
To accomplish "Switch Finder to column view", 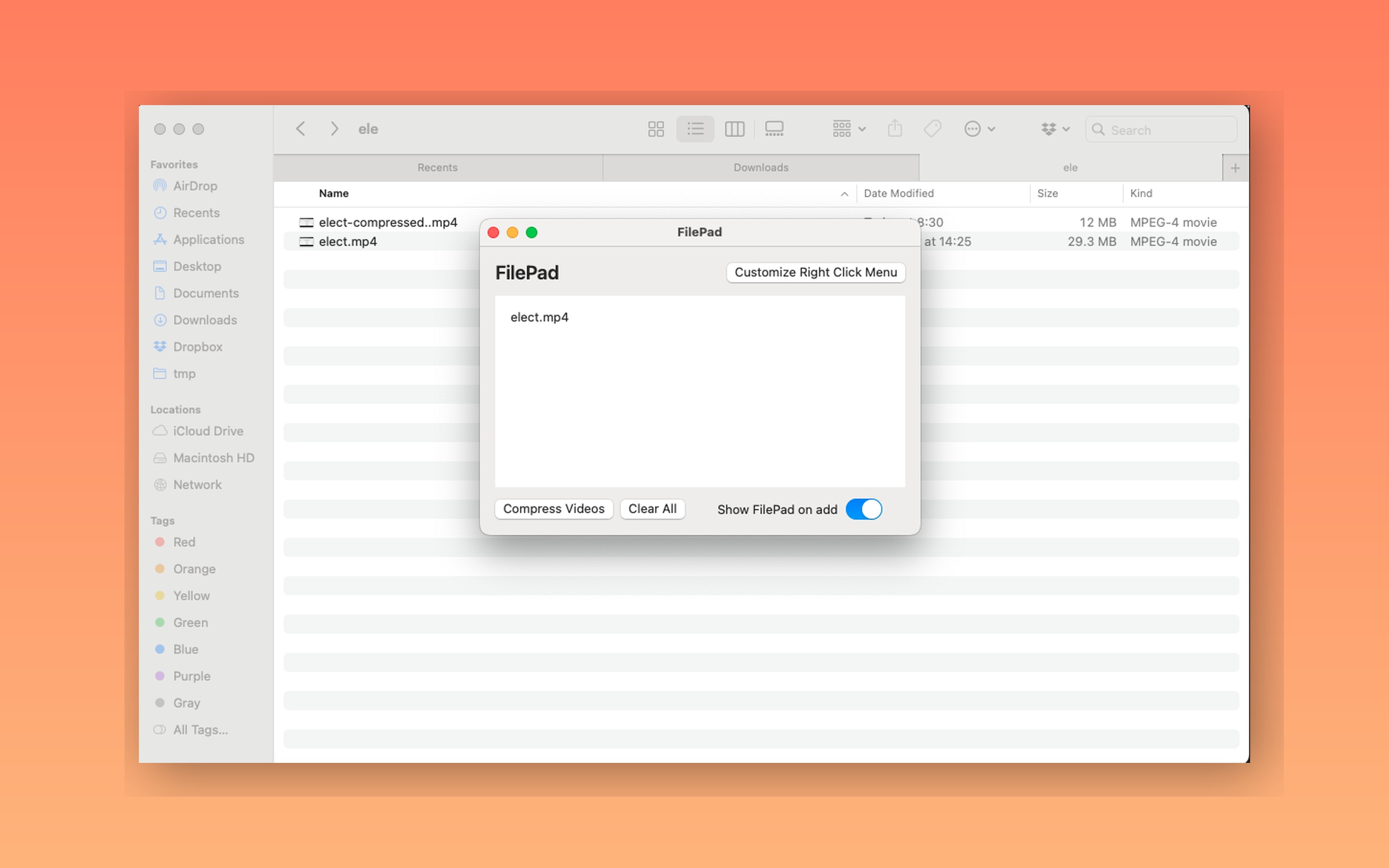I will [735, 129].
